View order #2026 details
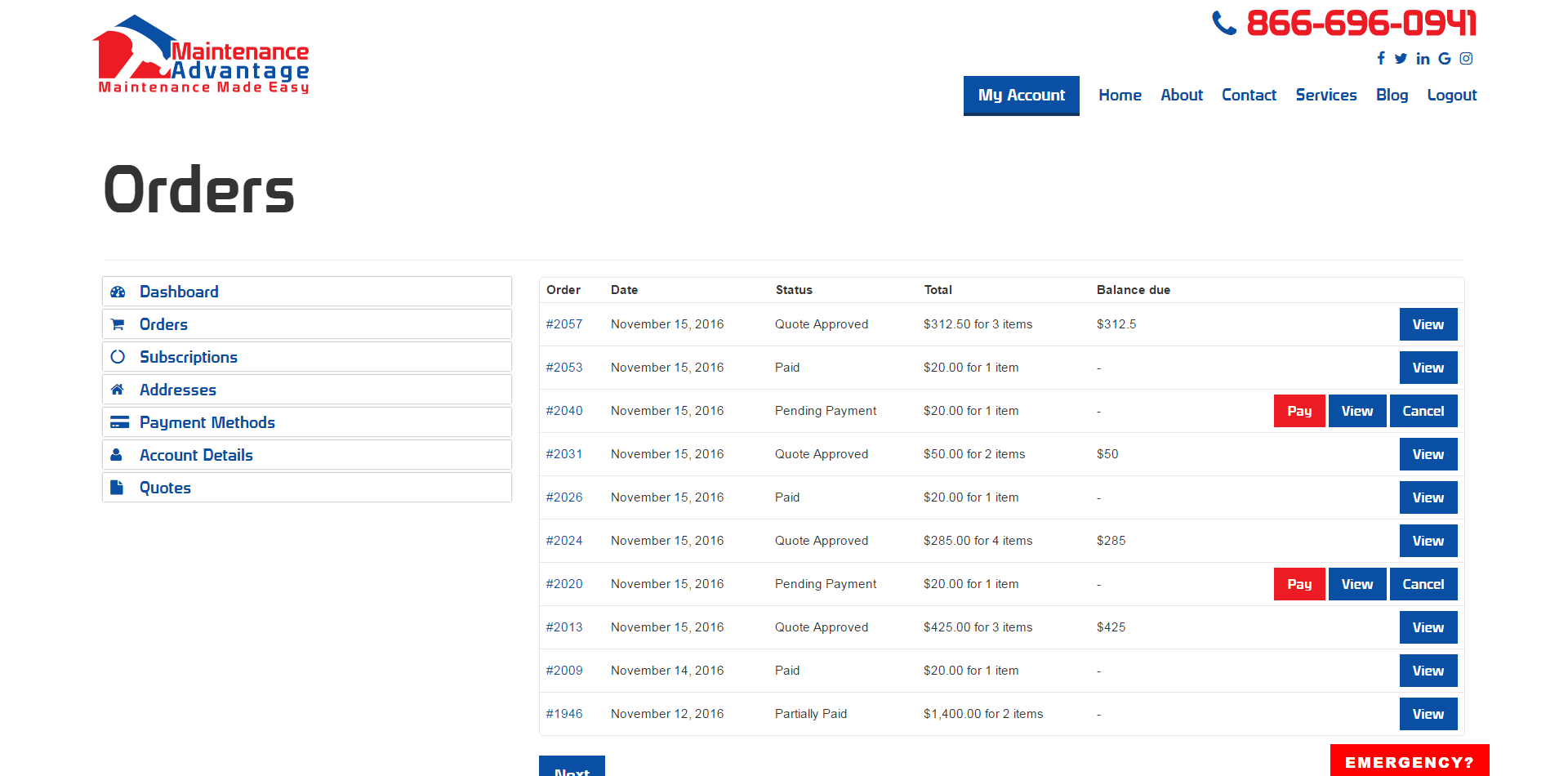The image size is (1568, 776). (x=1428, y=497)
